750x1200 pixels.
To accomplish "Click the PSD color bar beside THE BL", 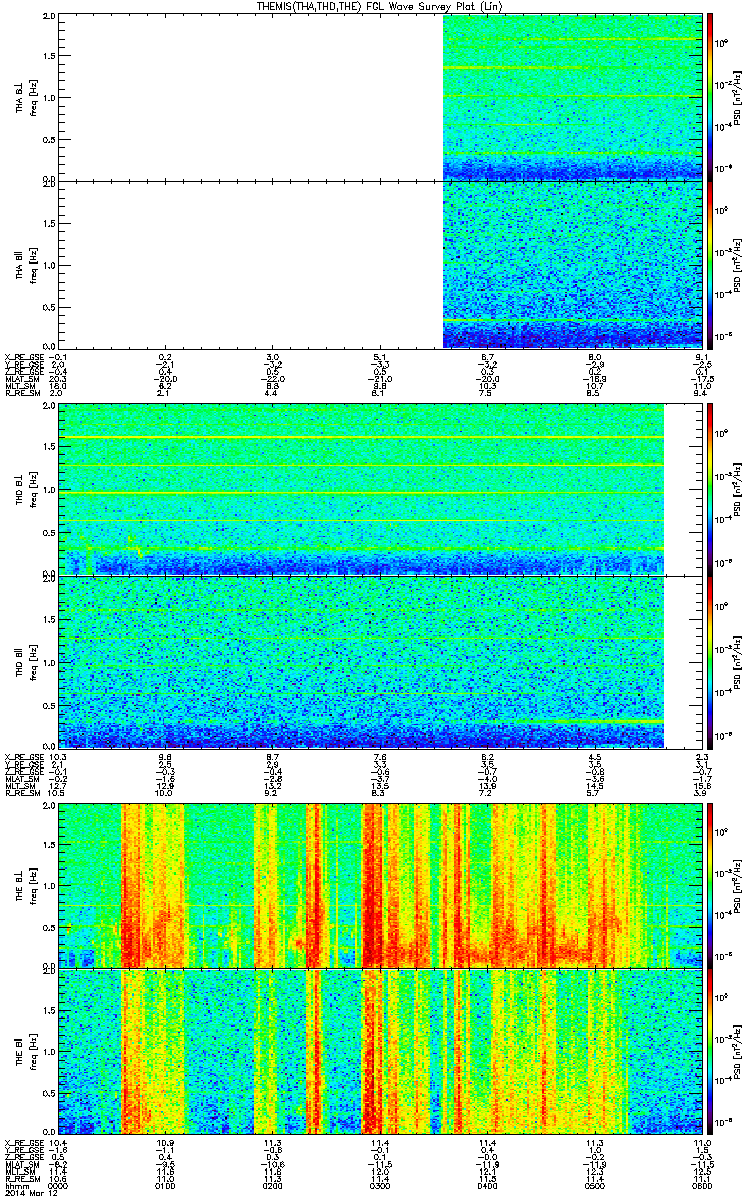I will coord(710,884).
